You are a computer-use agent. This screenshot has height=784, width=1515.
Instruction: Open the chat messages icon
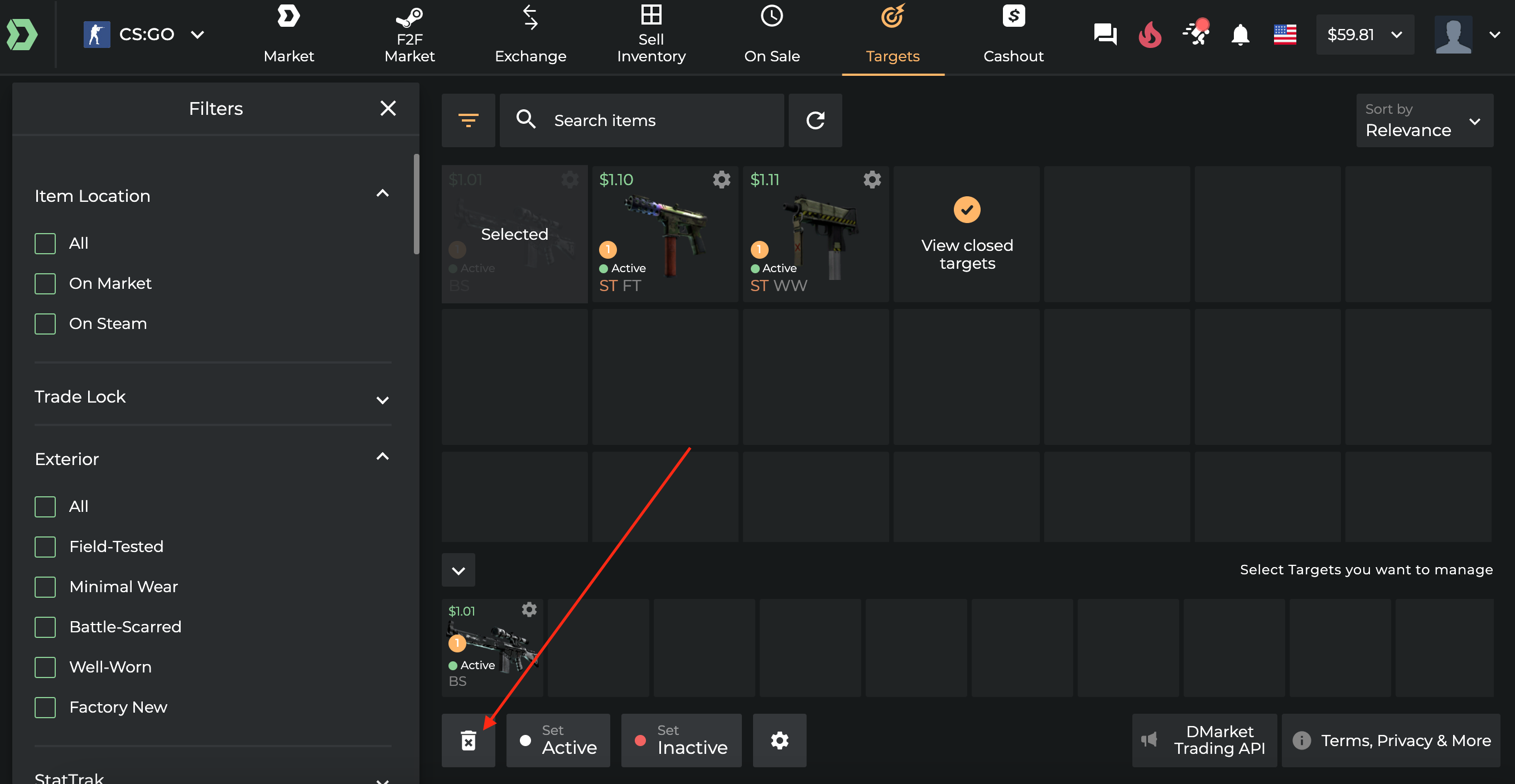1105,34
